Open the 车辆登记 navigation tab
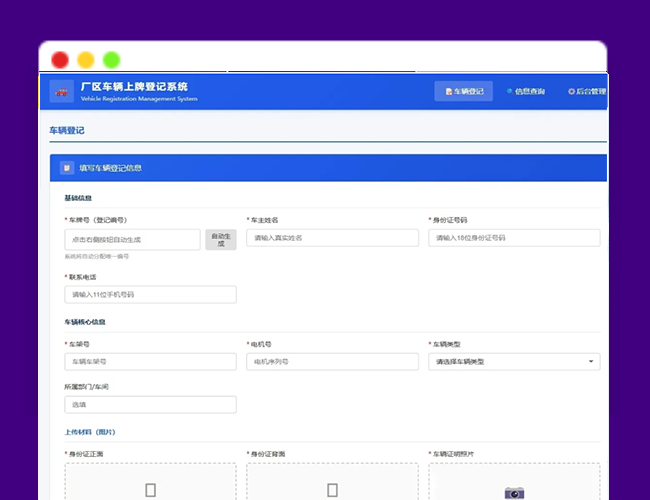The height and width of the screenshot is (500, 650). pos(463,91)
